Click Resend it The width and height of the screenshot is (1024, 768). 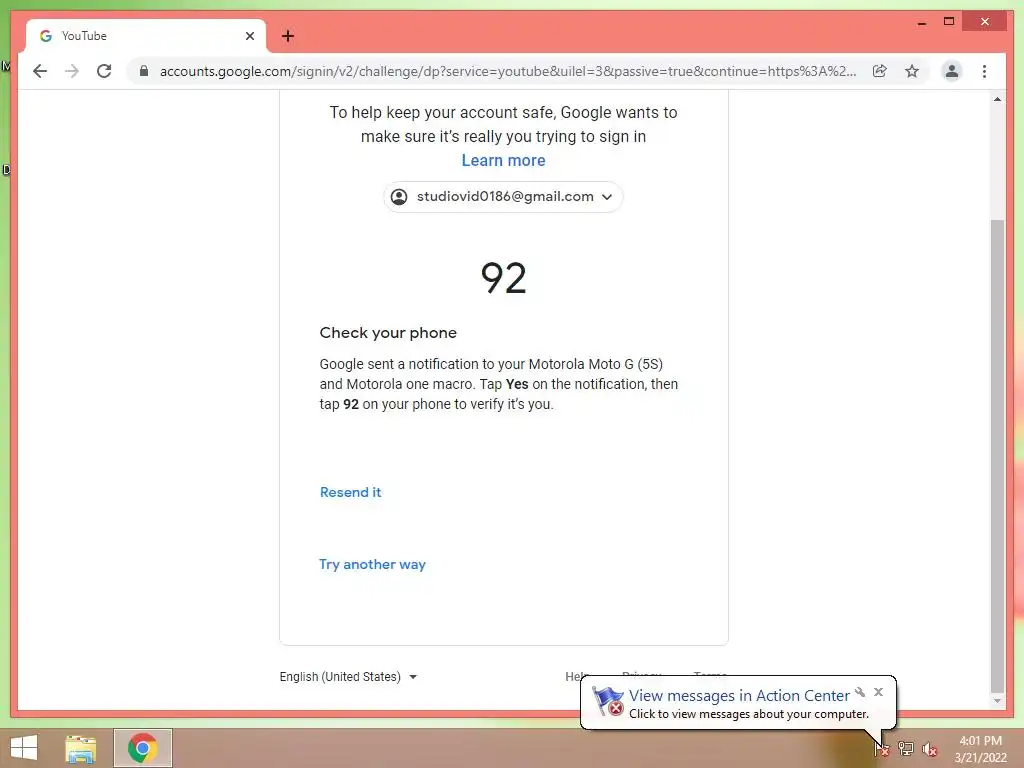pos(351,492)
